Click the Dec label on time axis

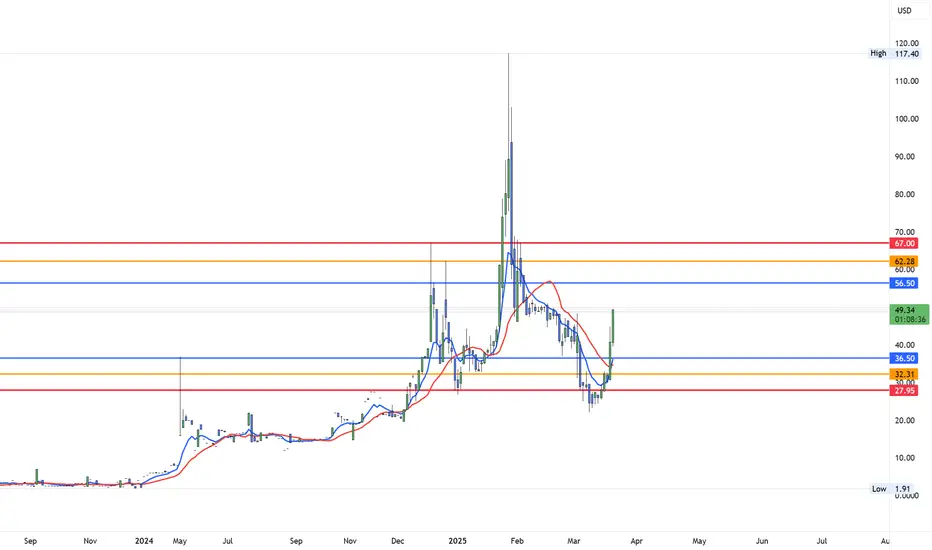pyautogui.click(x=398, y=541)
